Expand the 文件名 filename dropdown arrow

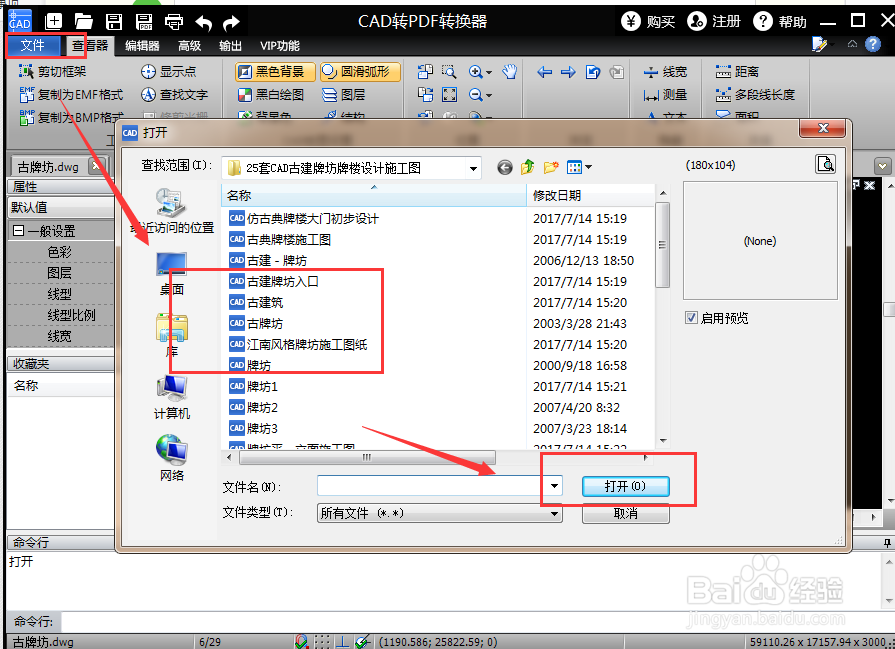554,485
